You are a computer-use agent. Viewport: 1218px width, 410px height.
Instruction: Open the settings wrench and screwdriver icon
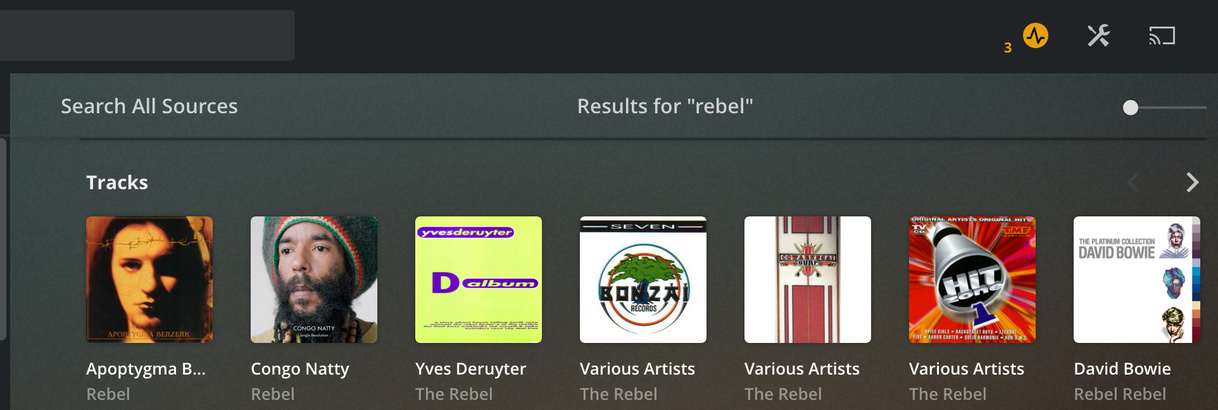pos(1098,37)
